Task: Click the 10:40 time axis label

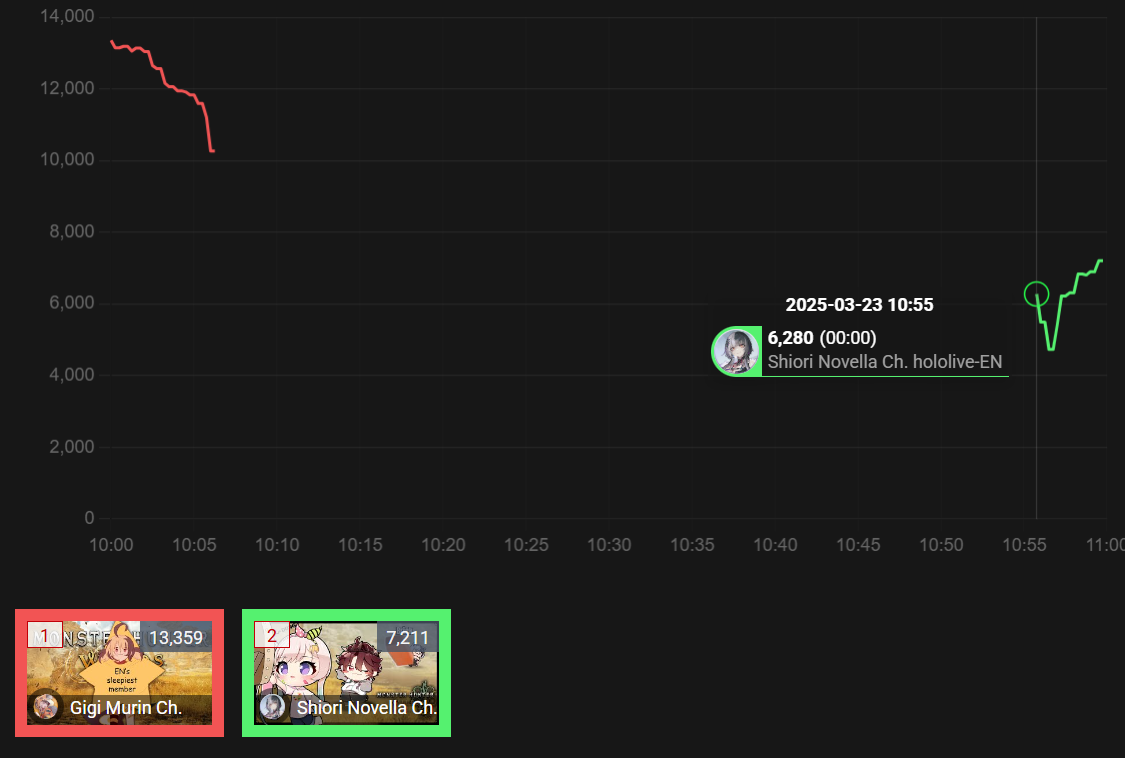Action: pos(775,545)
